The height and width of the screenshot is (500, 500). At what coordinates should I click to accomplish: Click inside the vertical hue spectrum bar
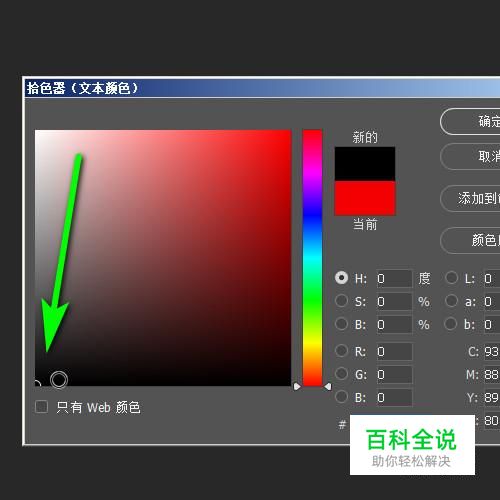point(312,258)
